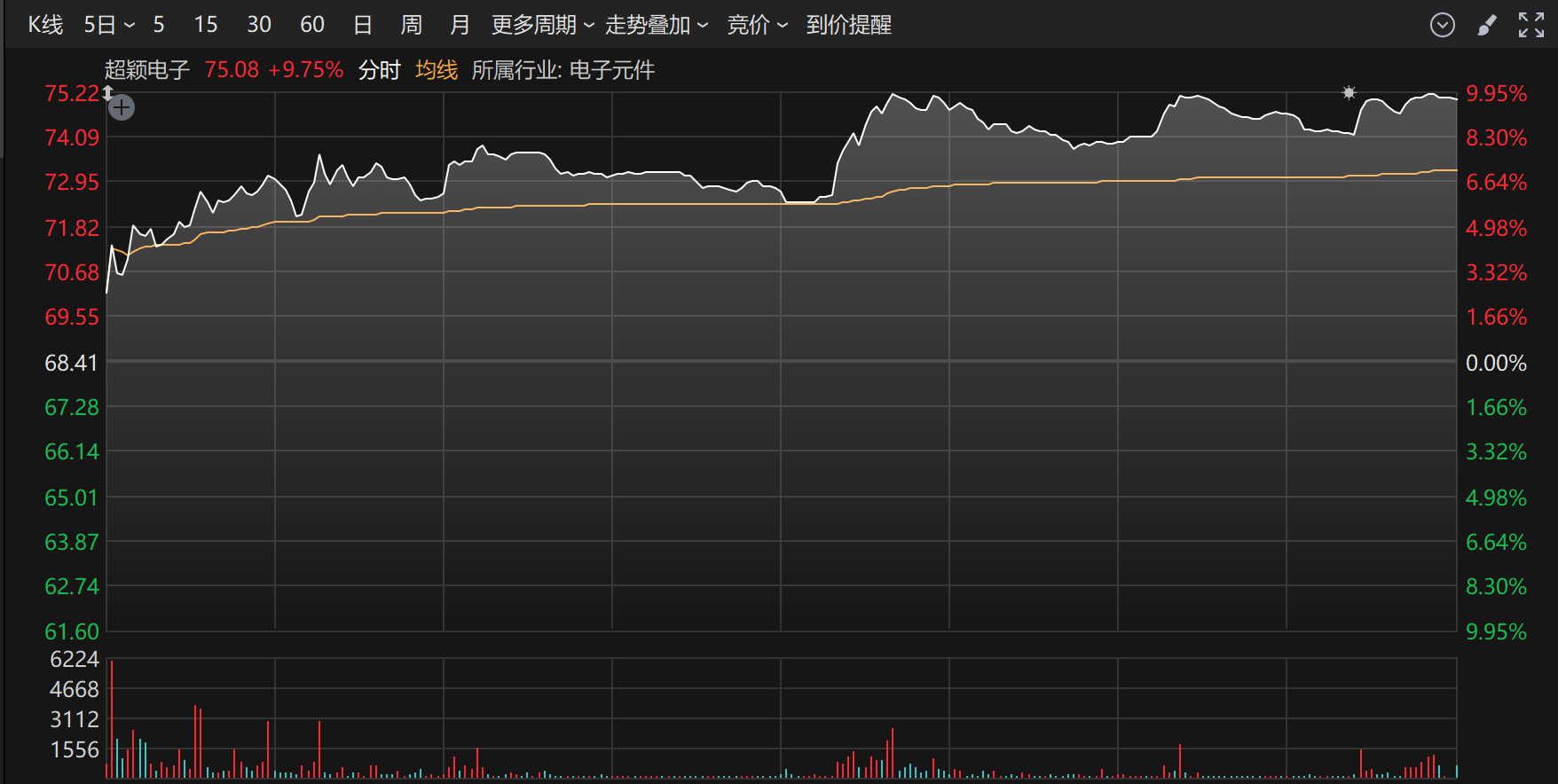Expand the 竞价 dropdown menu
Image resolution: width=1558 pixels, height=784 pixels.
pos(757,25)
